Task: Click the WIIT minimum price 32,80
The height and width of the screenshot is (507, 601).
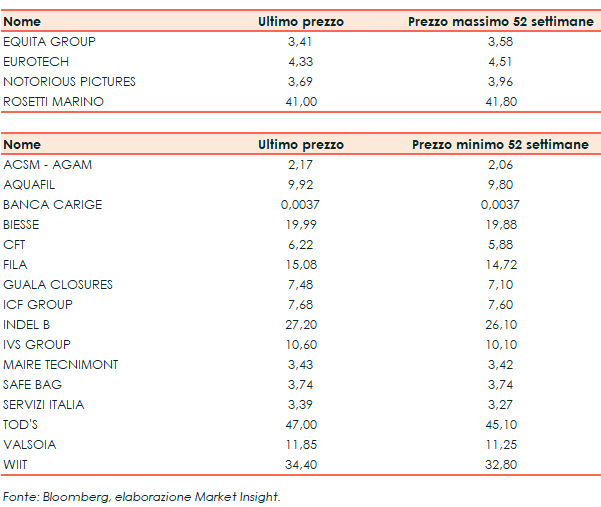Action: pyautogui.click(x=500, y=464)
